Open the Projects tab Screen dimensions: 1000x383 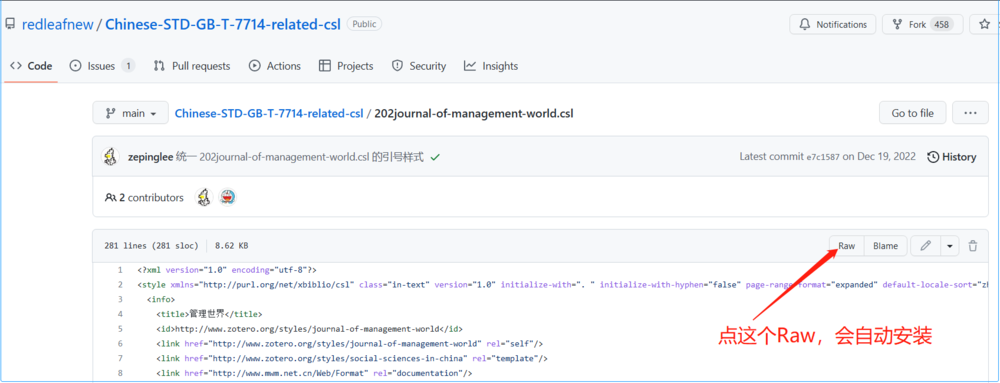coord(346,66)
